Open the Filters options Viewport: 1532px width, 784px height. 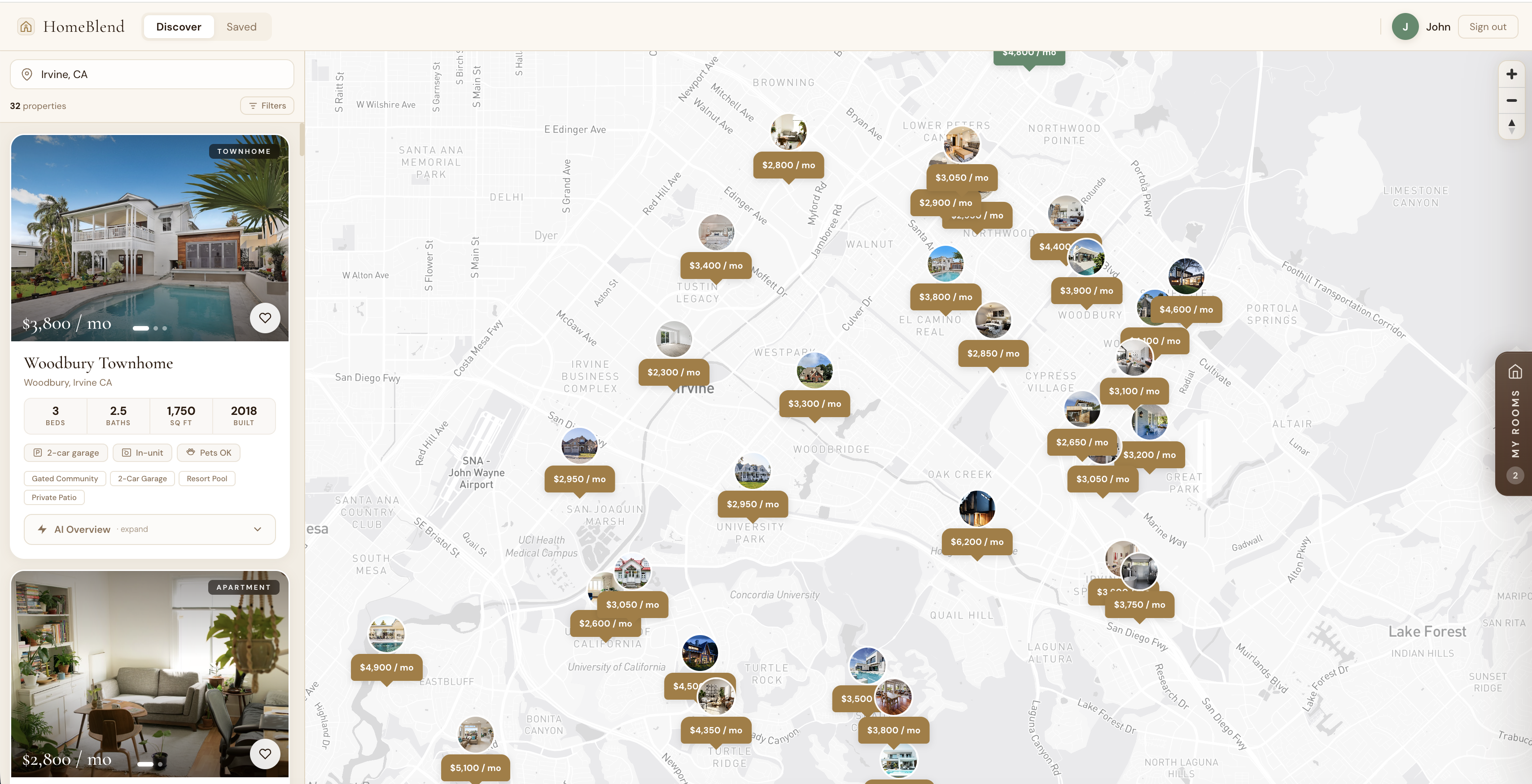[x=267, y=106]
